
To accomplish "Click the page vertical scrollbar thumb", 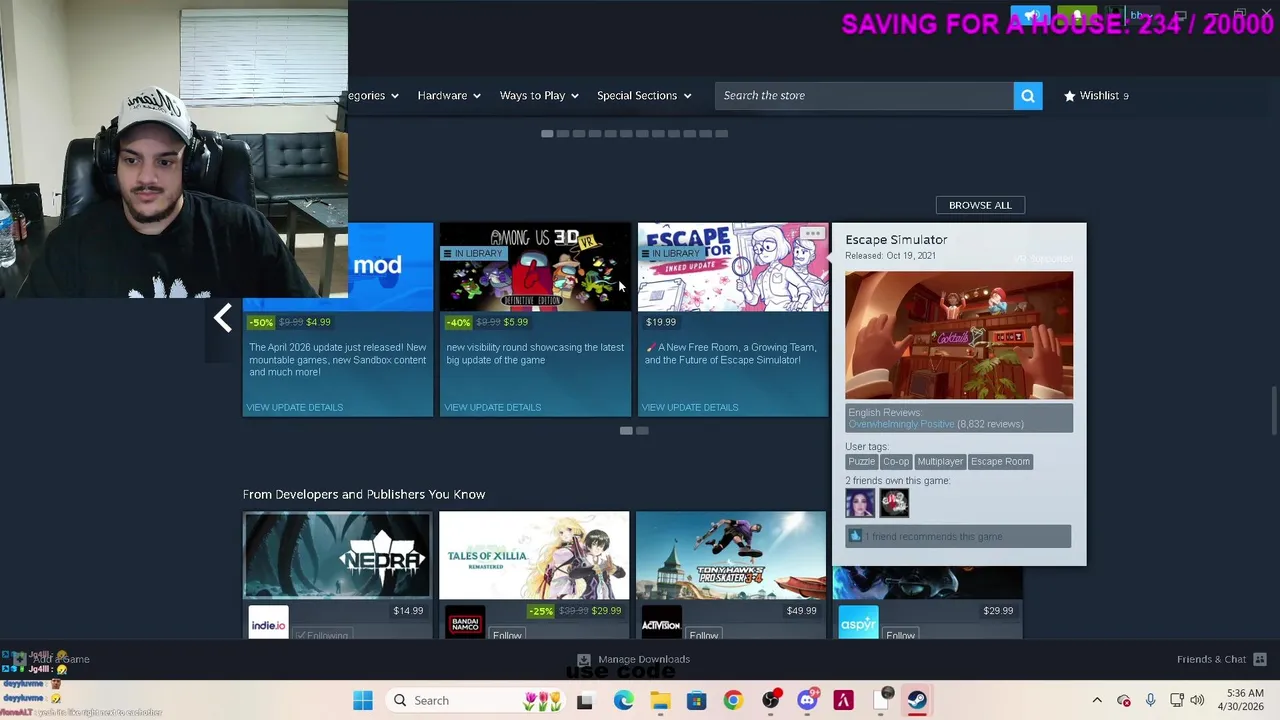I will tap(1273, 410).
